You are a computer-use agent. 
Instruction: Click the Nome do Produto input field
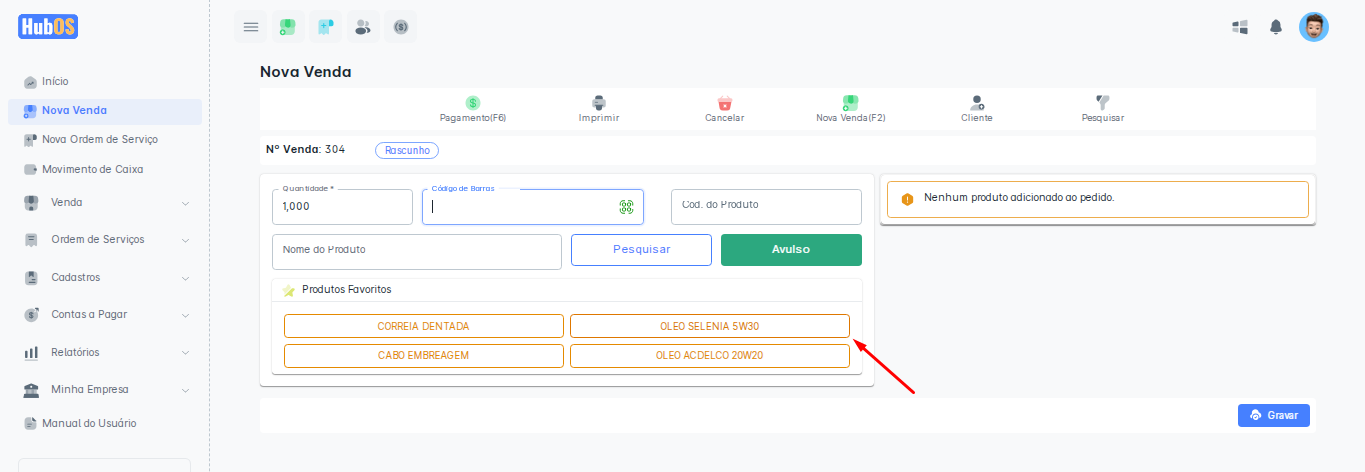(416, 252)
